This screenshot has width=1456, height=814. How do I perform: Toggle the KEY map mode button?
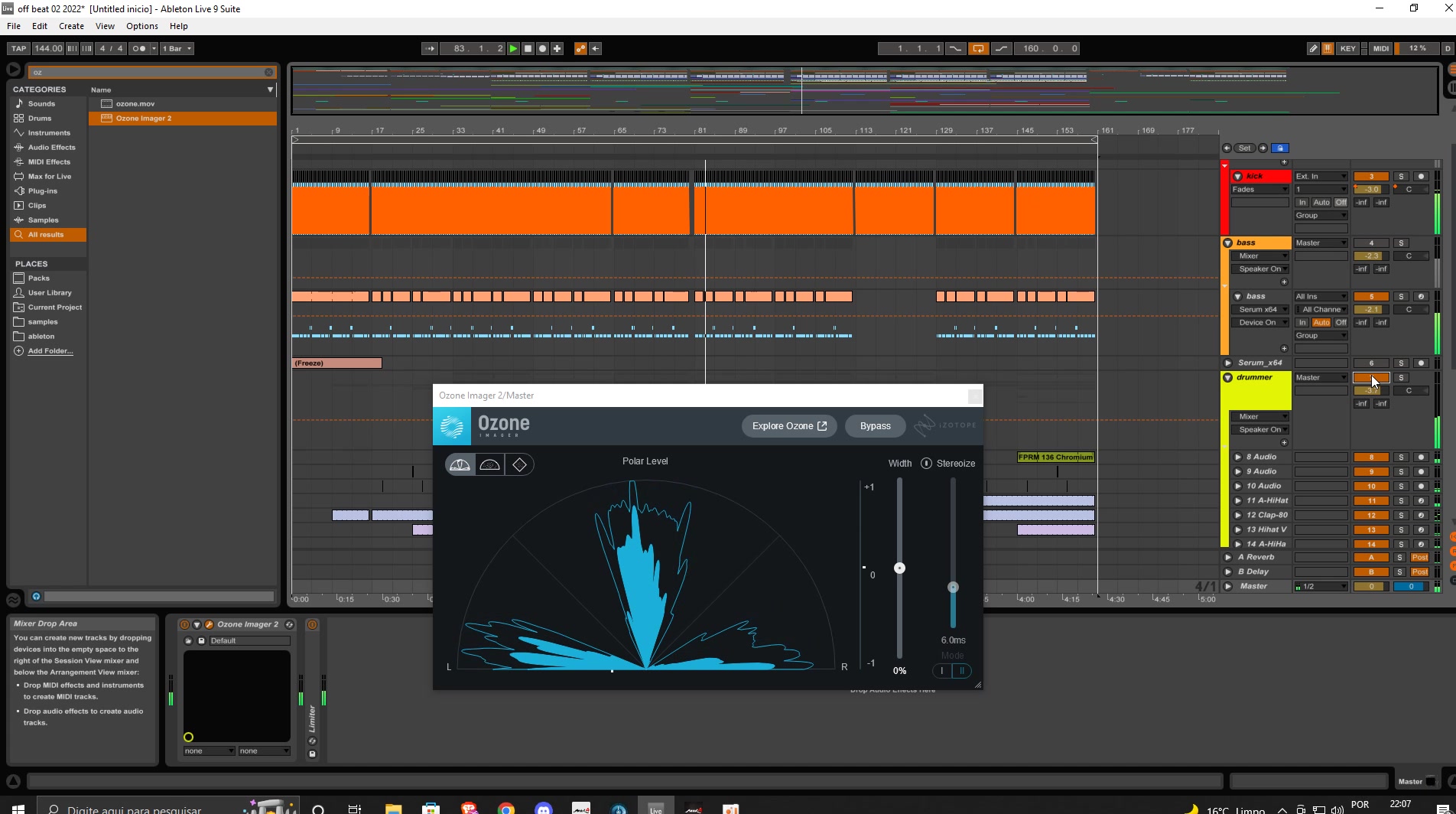(x=1347, y=48)
